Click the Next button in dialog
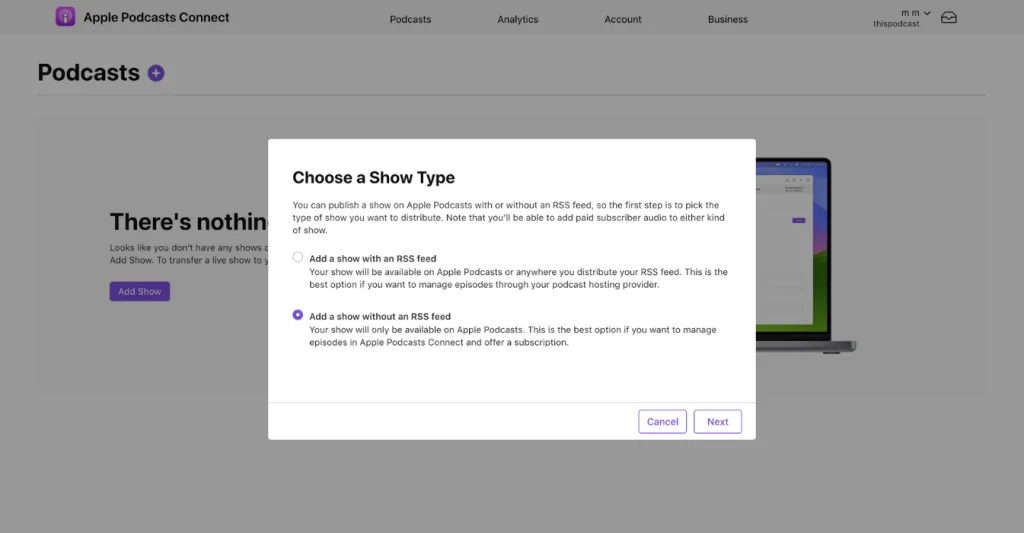This screenshot has width=1024, height=533. 717,421
